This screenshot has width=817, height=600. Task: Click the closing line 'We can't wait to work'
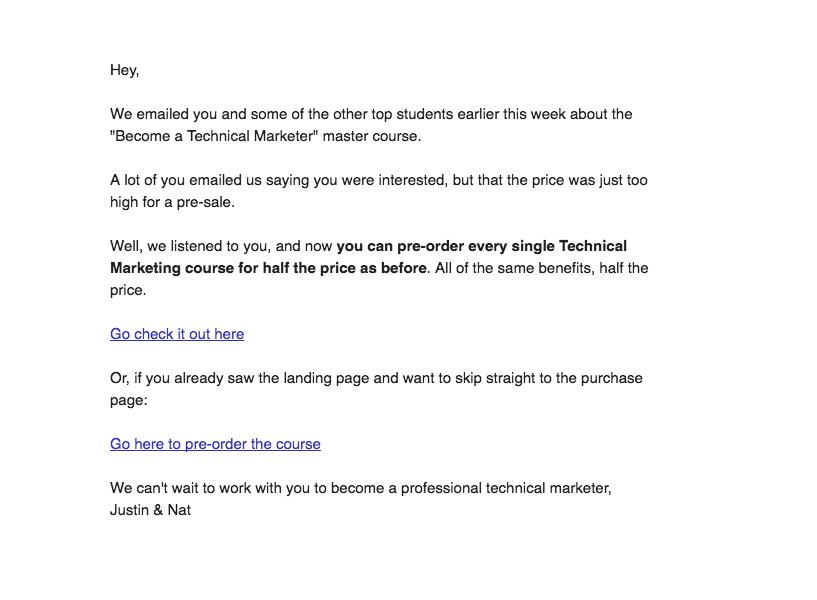(361, 488)
